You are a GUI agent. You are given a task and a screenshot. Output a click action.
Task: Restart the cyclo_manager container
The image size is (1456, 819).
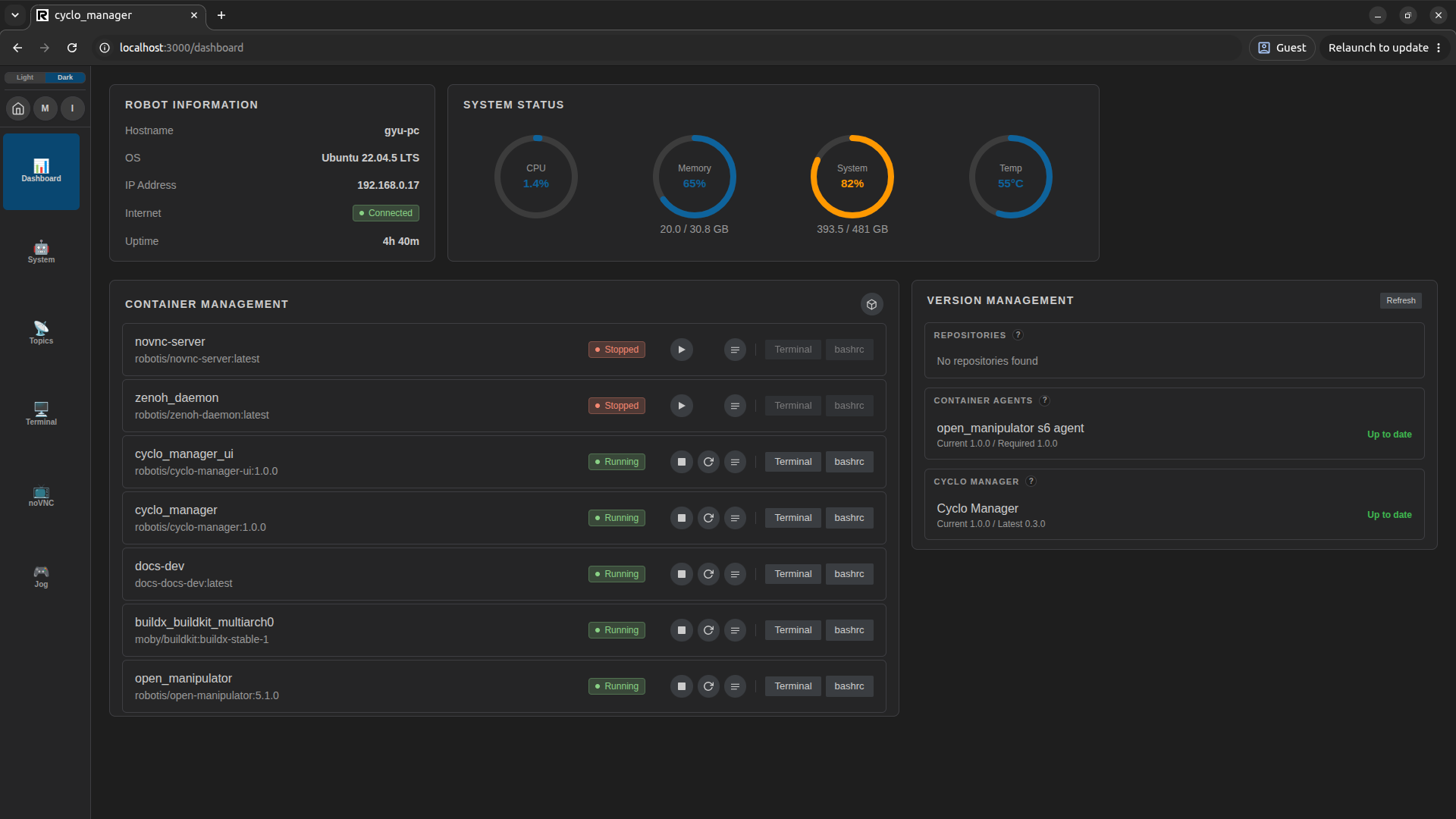[x=708, y=518]
